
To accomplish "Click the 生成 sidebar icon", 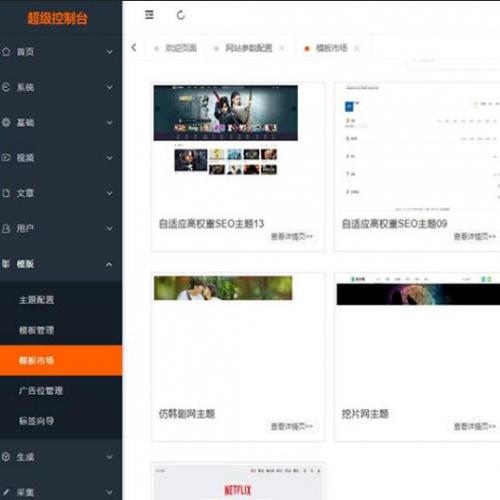I will (6, 457).
